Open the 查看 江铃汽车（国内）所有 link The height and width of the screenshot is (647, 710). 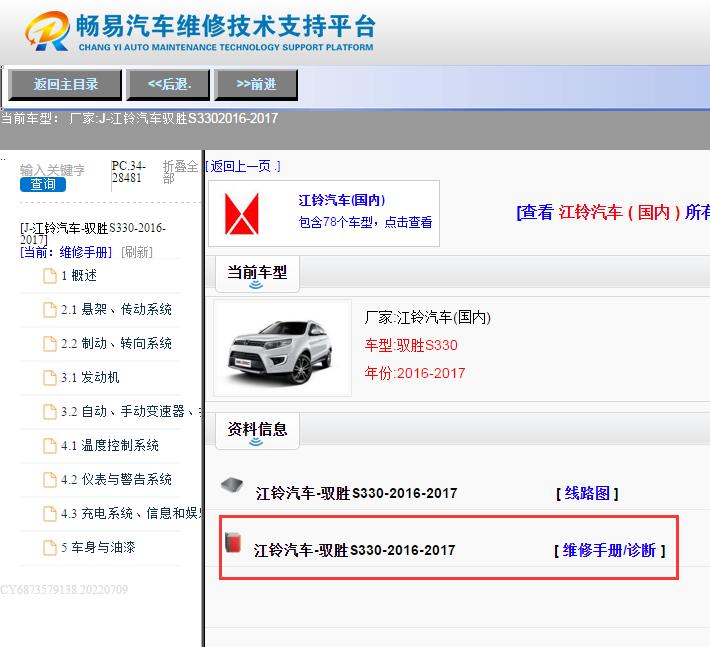[613, 212]
